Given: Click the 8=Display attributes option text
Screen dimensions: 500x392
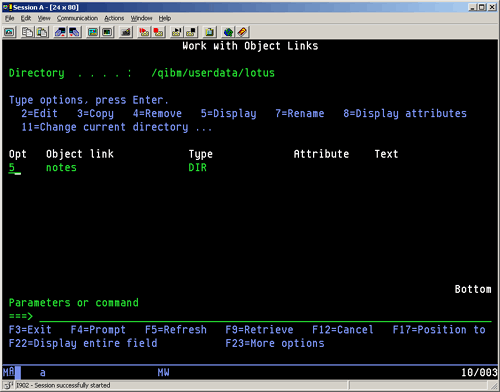Looking at the screenshot, I should point(405,113).
